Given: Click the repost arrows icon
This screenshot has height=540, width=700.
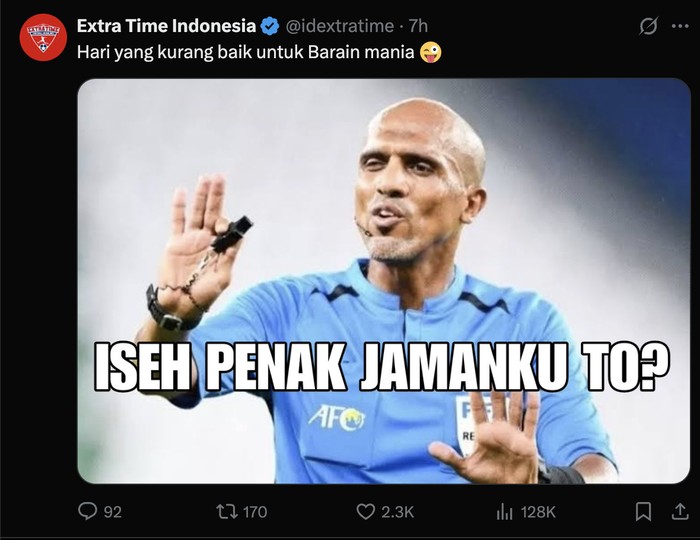Looking at the screenshot, I should pos(225,511).
